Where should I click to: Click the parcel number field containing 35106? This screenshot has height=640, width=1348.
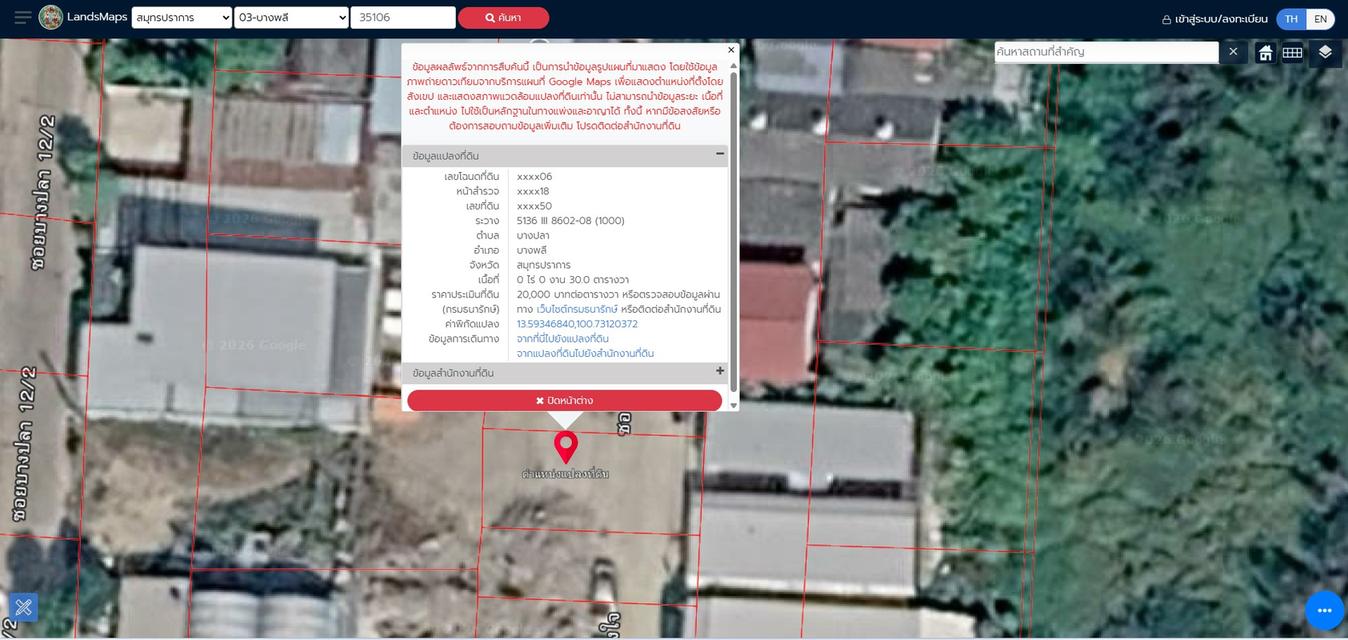pyautogui.click(x=402, y=18)
